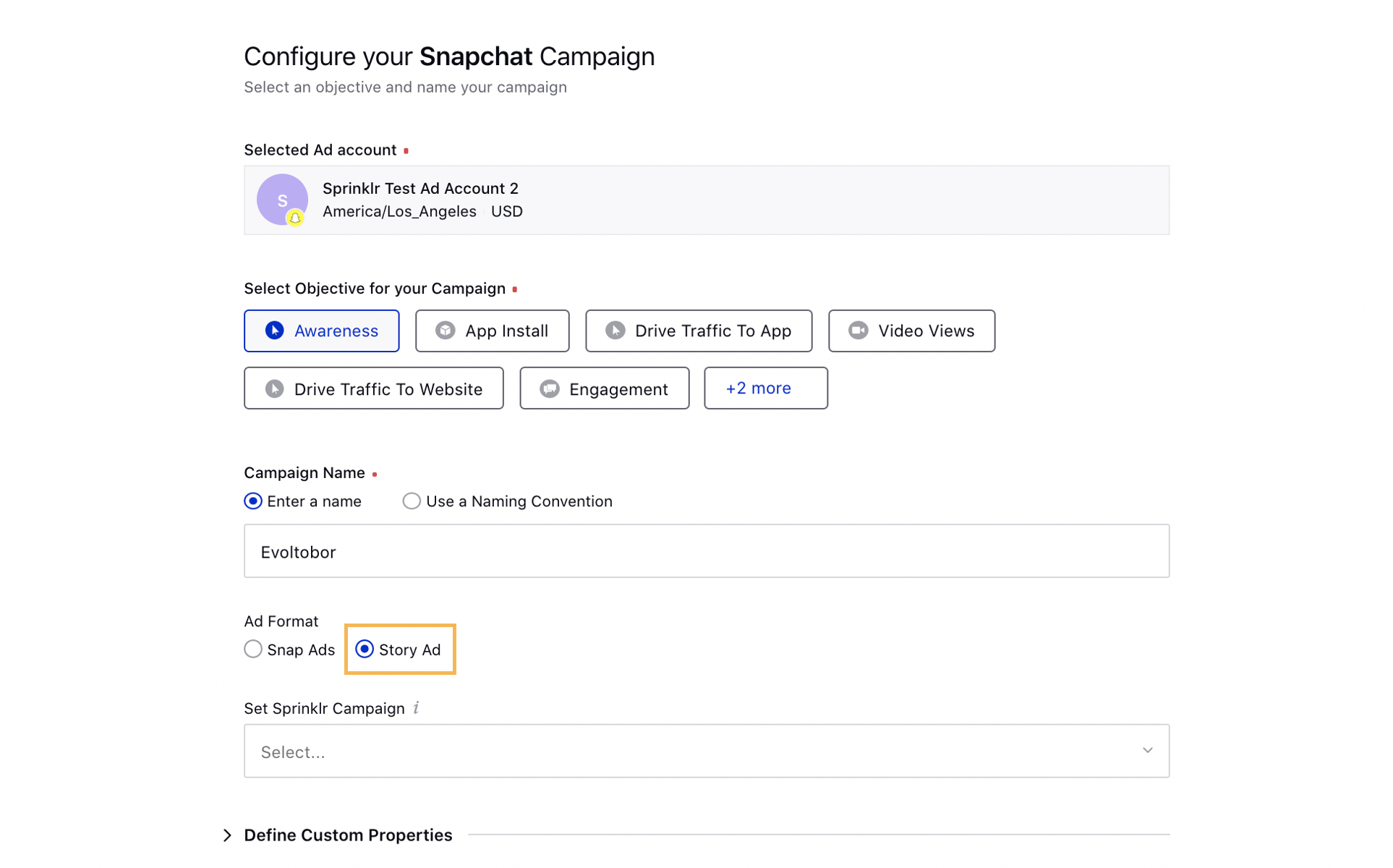The image size is (1393, 868).
Task: Click the App Install download icon
Action: click(x=446, y=331)
